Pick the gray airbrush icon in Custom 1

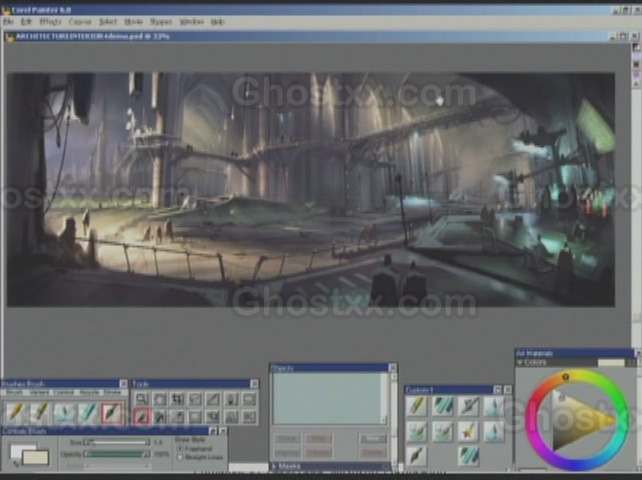point(468,406)
